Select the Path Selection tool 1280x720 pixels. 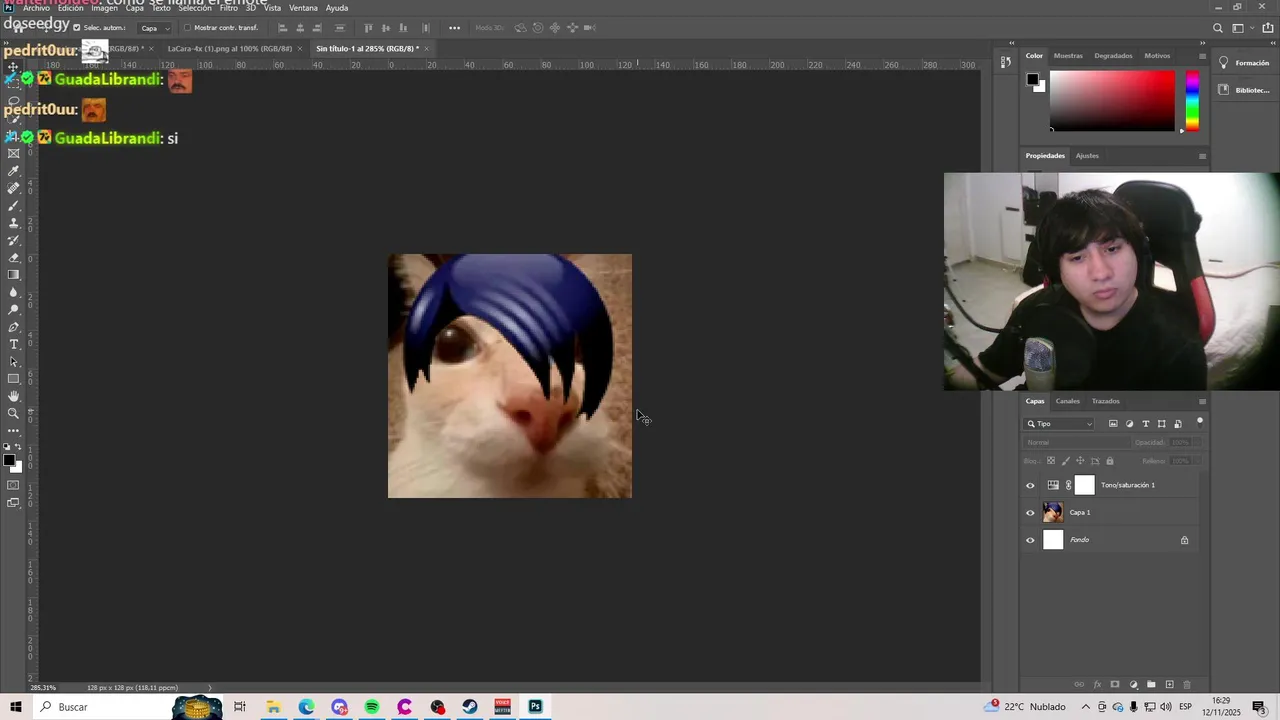tap(13, 361)
